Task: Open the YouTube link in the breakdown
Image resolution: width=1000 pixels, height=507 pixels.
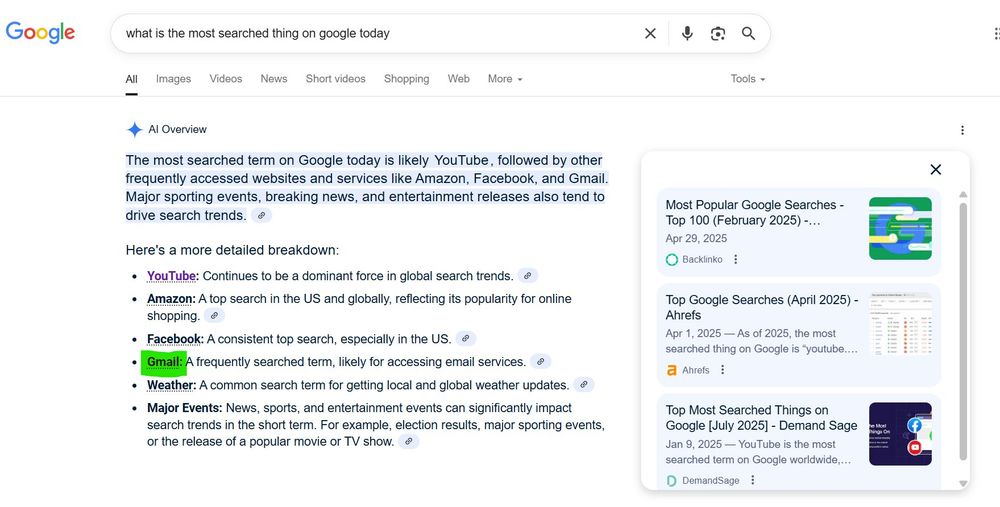Action: click(172, 276)
